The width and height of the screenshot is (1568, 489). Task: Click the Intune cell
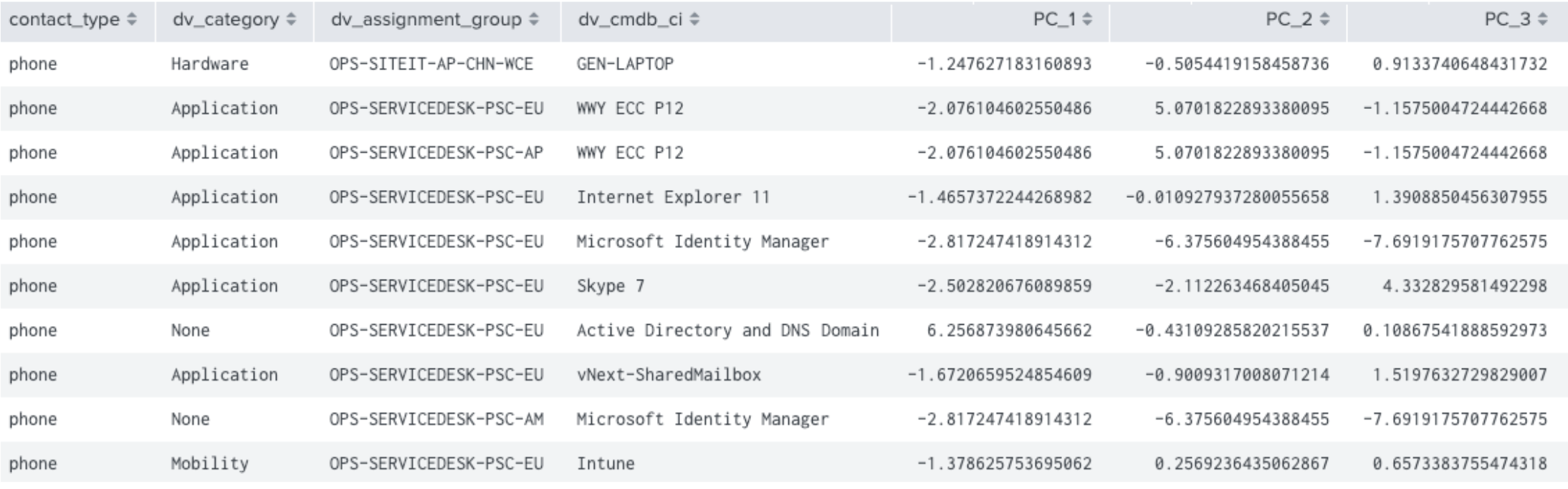605,464
